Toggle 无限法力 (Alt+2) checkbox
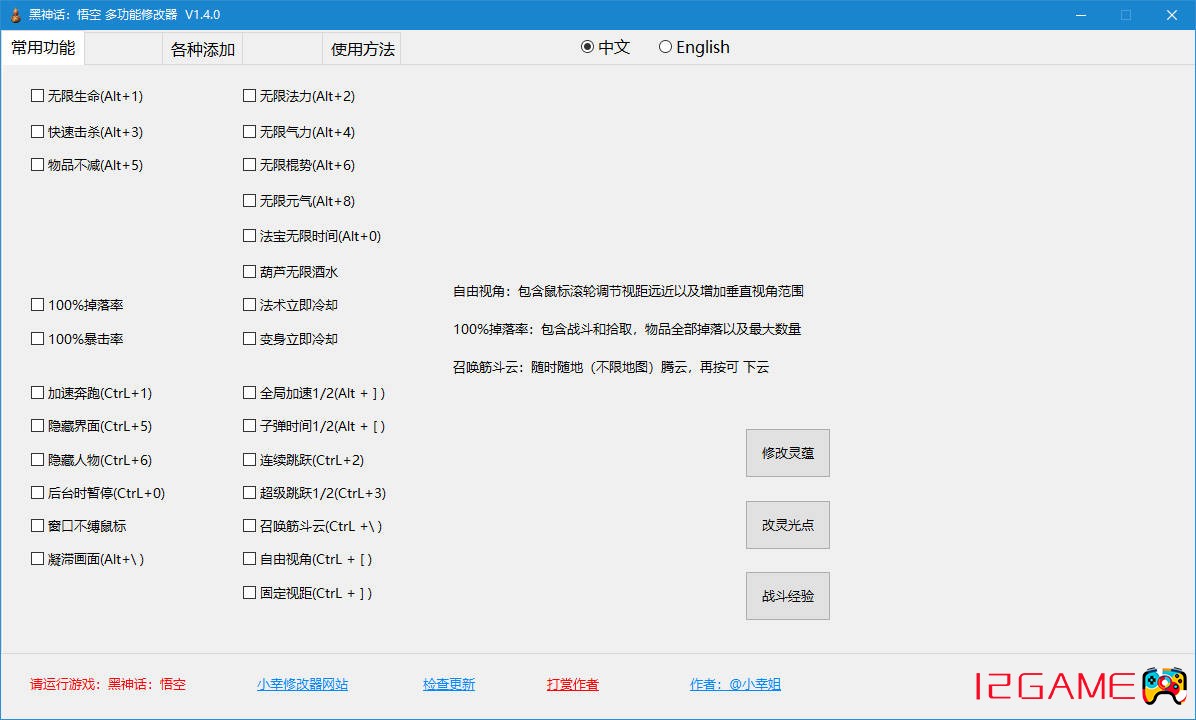Screen dimensions: 1196x720 [249, 95]
